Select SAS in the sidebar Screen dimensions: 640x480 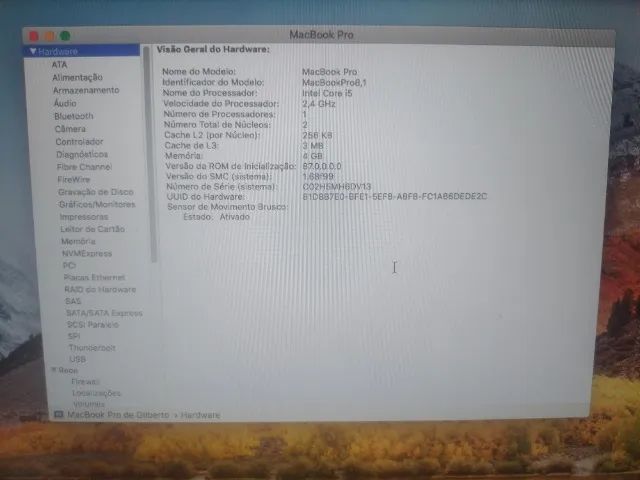(73, 301)
